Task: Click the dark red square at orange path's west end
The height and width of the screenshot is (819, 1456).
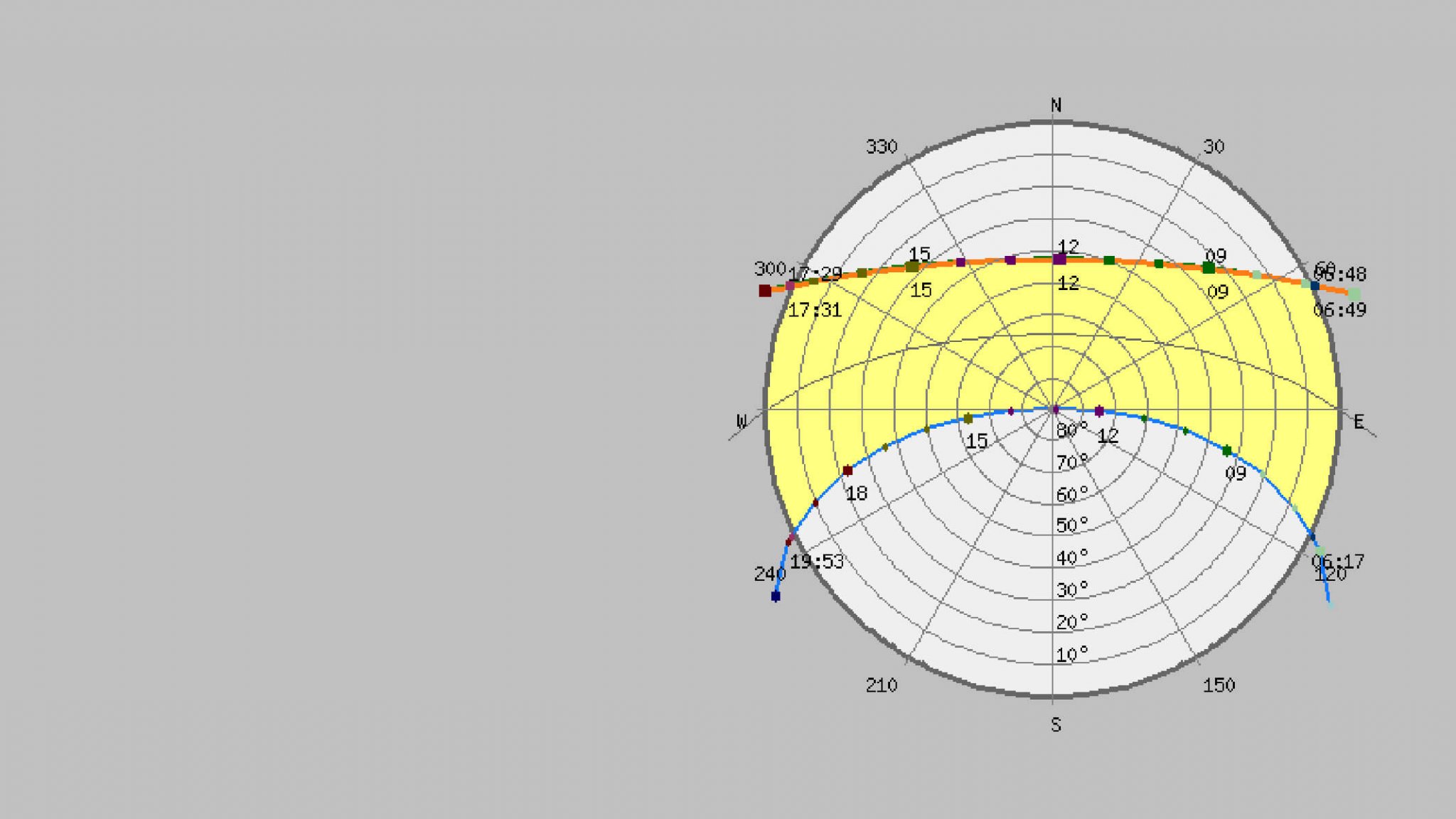Action: coord(765,291)
